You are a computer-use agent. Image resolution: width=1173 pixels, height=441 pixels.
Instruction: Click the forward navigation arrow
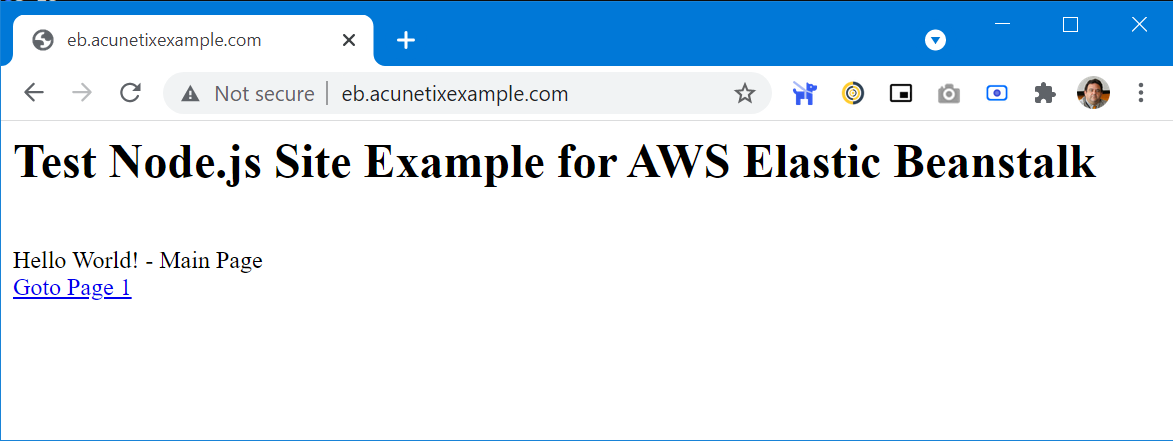[82, 94]
